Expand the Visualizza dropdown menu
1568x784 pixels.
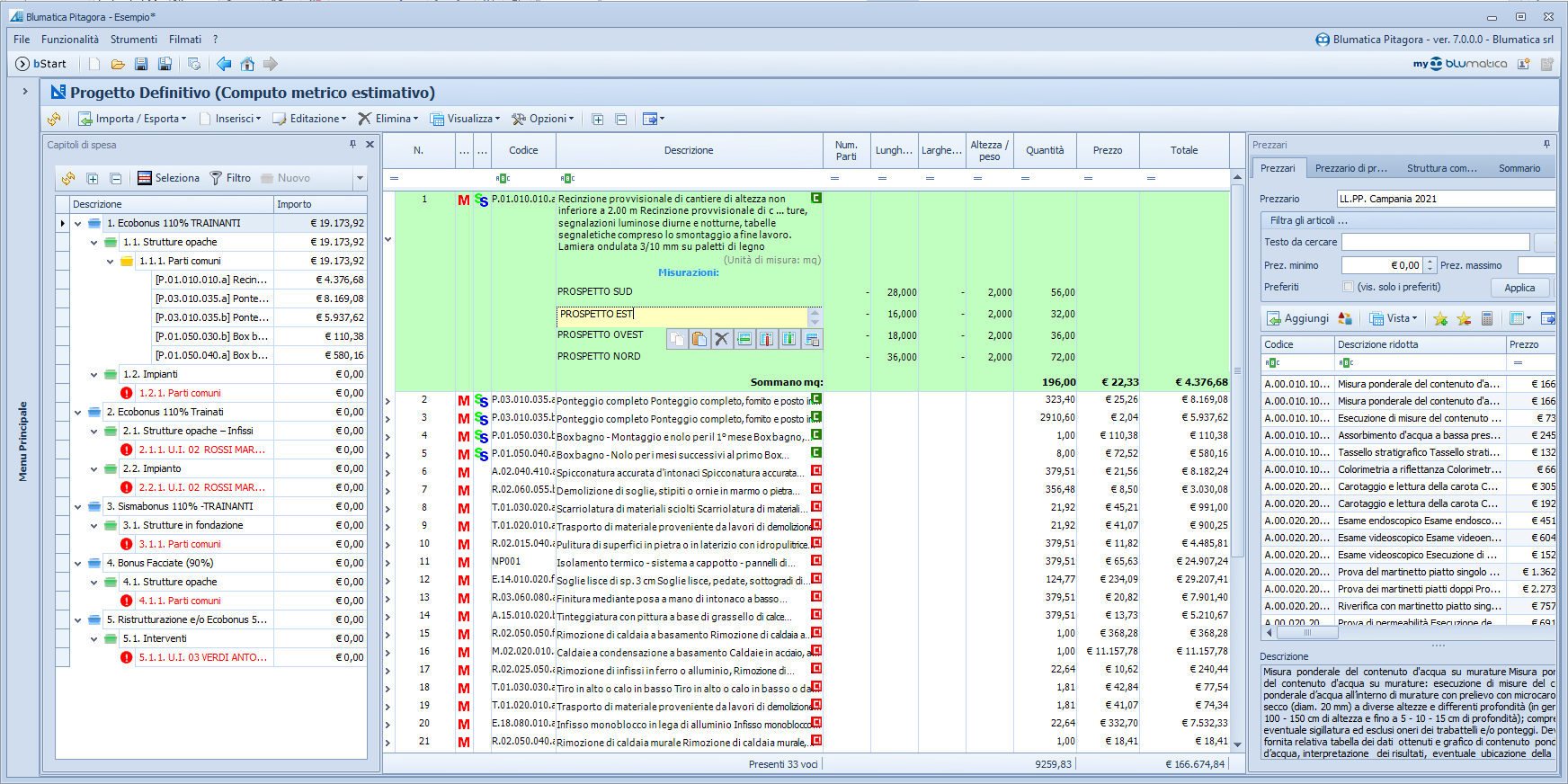point(465,119)
